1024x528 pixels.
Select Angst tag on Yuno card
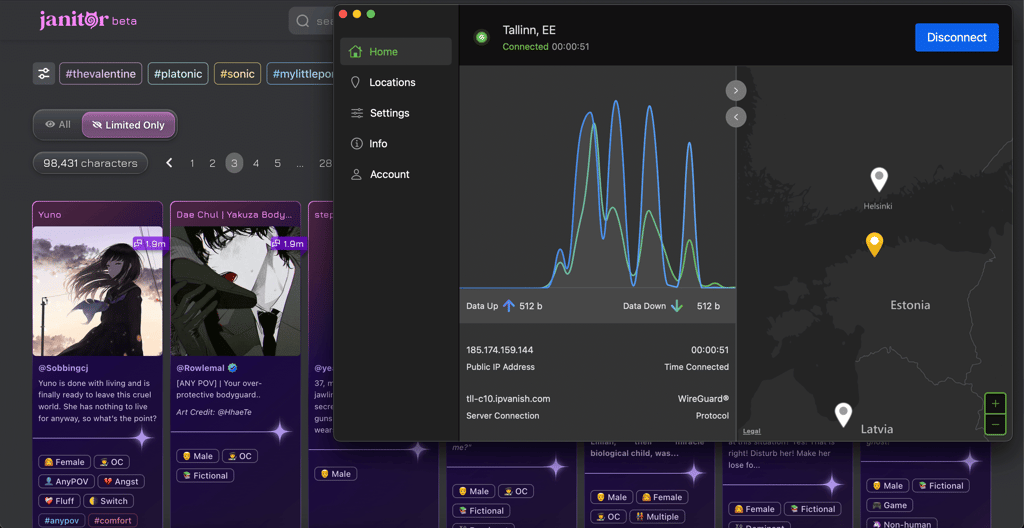(x=121, y=482)
